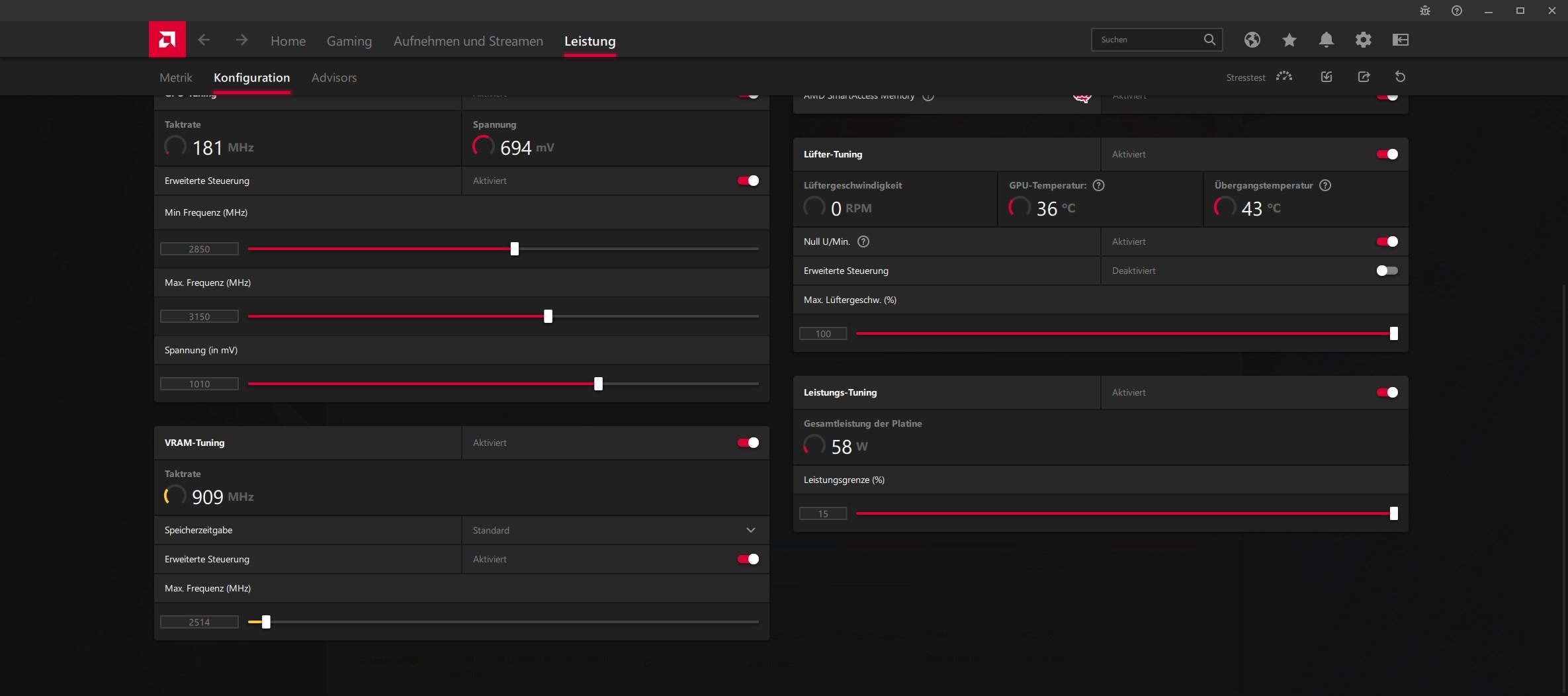The width and height of the screenshot is (1568, 696).
Task: Click the AMD logo icon
Action: 167,40
